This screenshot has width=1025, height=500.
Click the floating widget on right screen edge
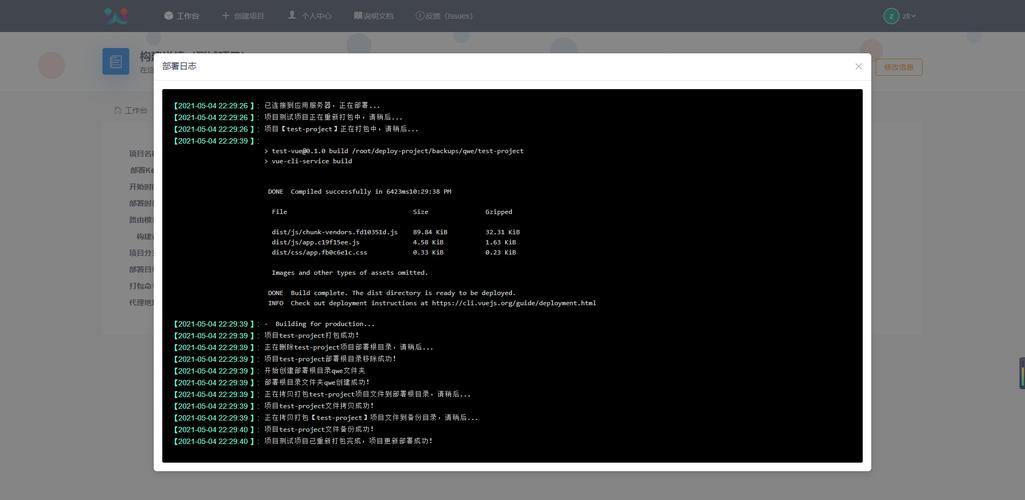pos(1021,373)
